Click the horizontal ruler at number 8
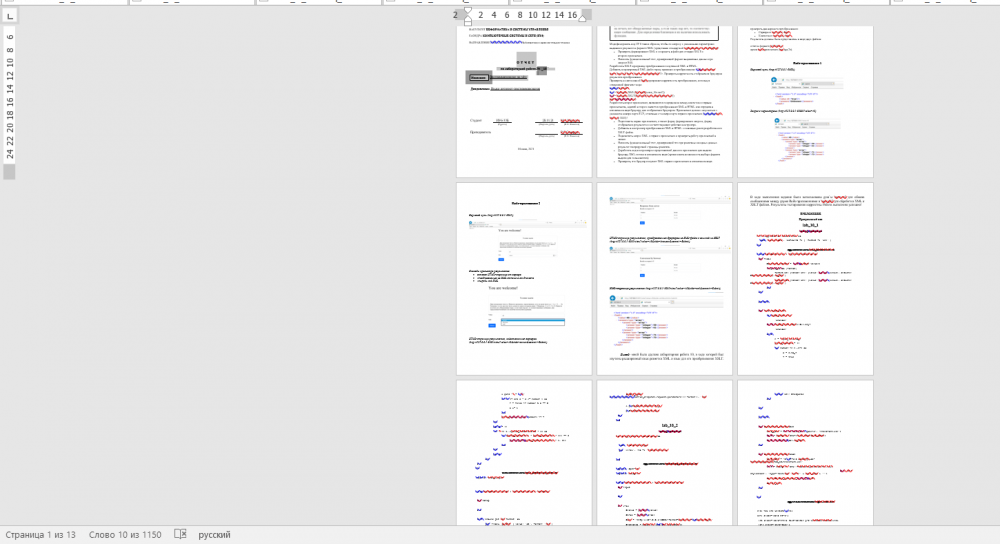Image resolution: width=1000 pixels, height=544 pixels. pos(520,15)
